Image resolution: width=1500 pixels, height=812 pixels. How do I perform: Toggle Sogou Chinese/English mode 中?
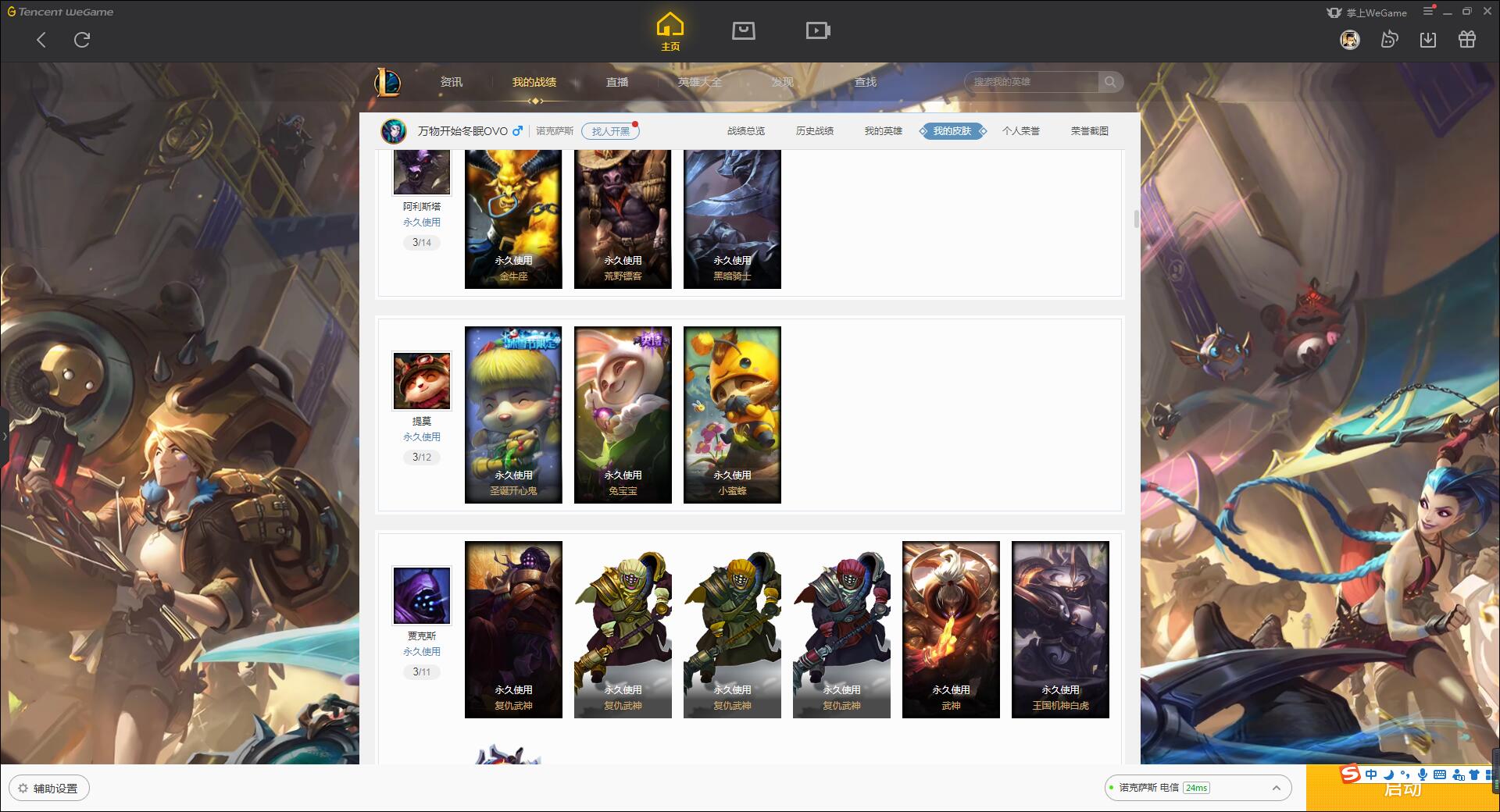[1371, 775]
